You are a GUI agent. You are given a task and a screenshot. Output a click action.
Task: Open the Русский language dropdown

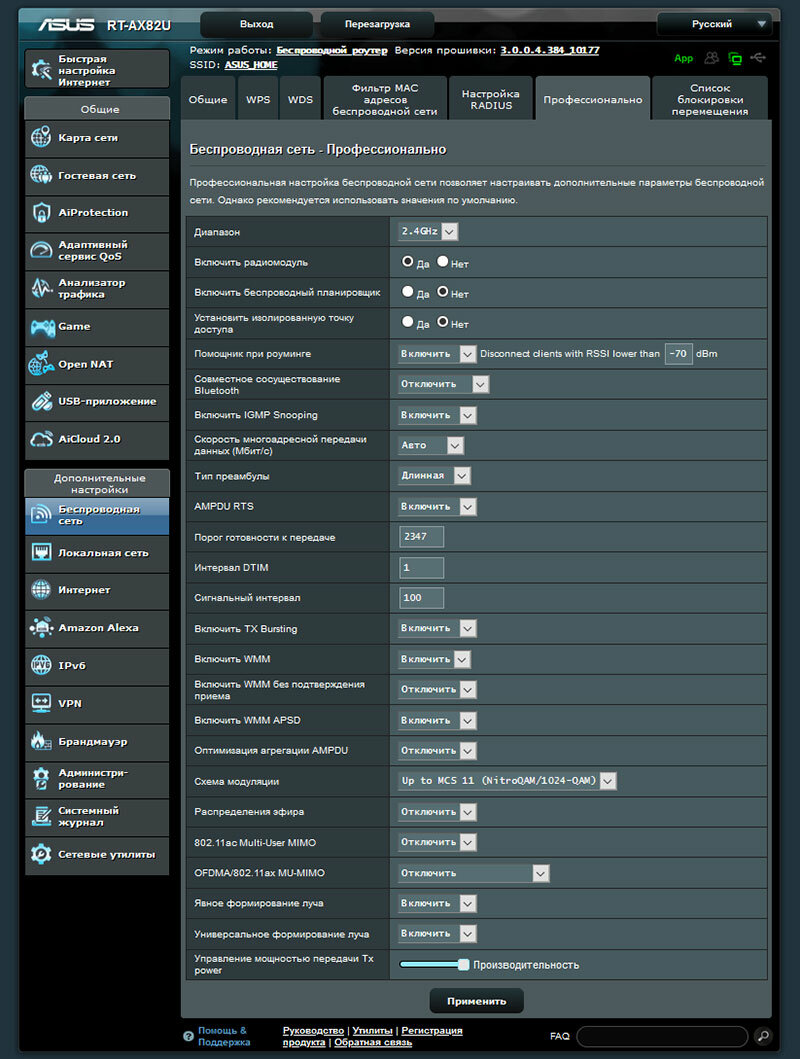[714, 24]
